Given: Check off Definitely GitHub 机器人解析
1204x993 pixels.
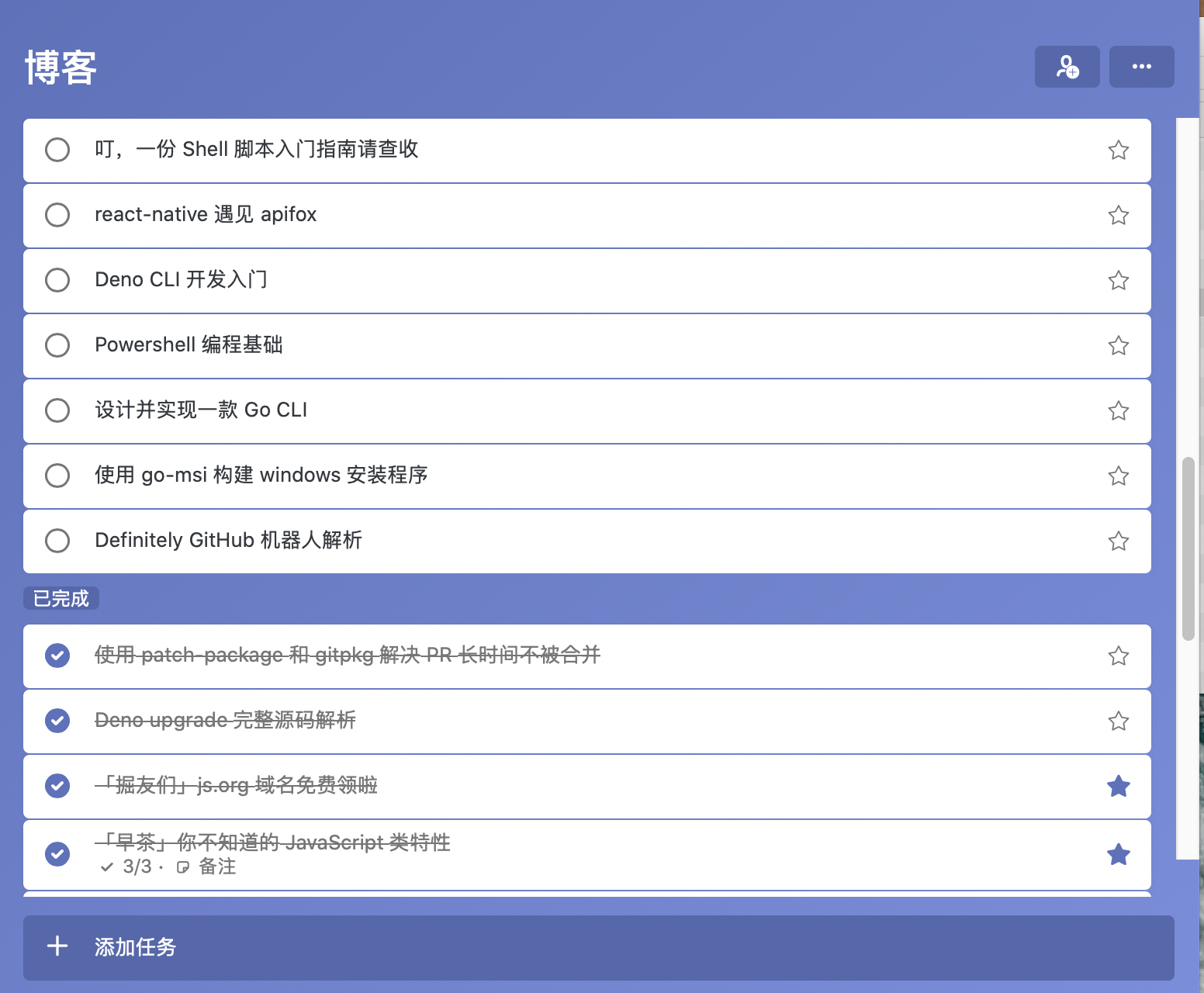Looking at the screenshot, I should coord(57,541).
